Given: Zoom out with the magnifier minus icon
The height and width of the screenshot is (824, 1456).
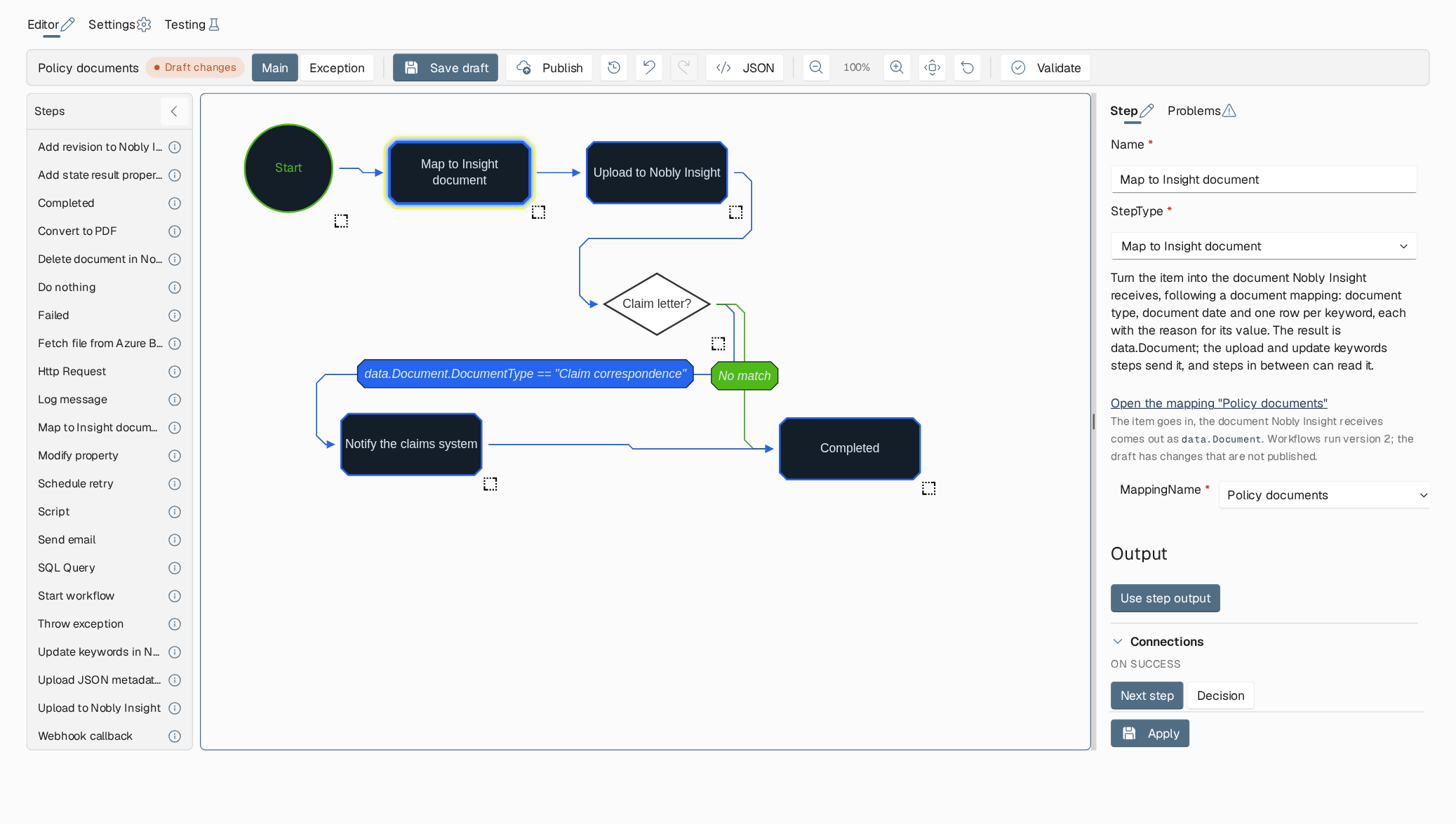Looking at the screenshot, I should [816, 67].
